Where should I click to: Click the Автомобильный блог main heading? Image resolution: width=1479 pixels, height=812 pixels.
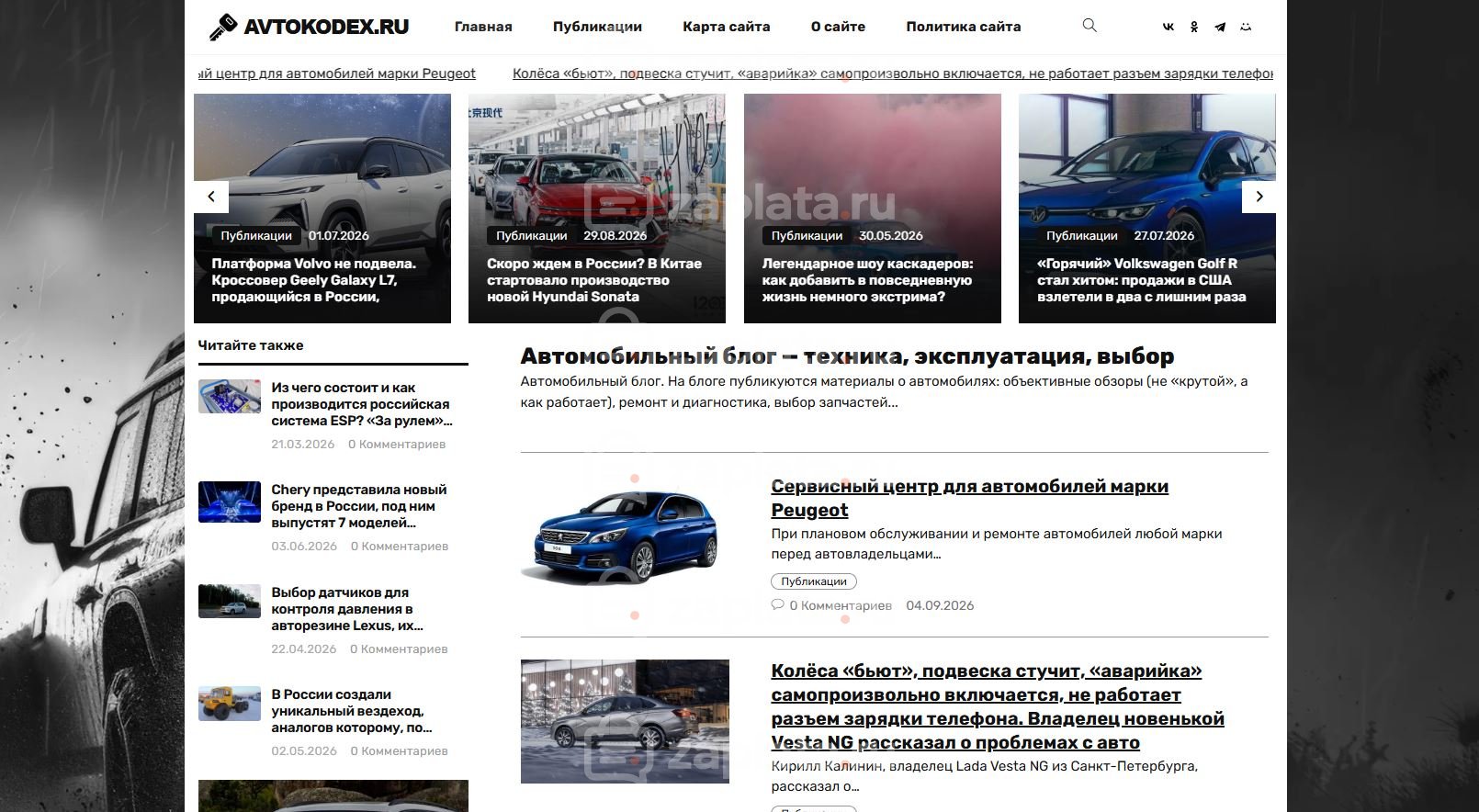(x=847, y=355)
